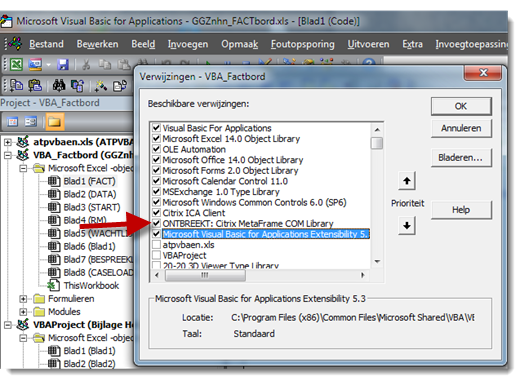Click the Copy toolbar icon
The height and width of the screenshot is (381, 520).
pos(105,64)
